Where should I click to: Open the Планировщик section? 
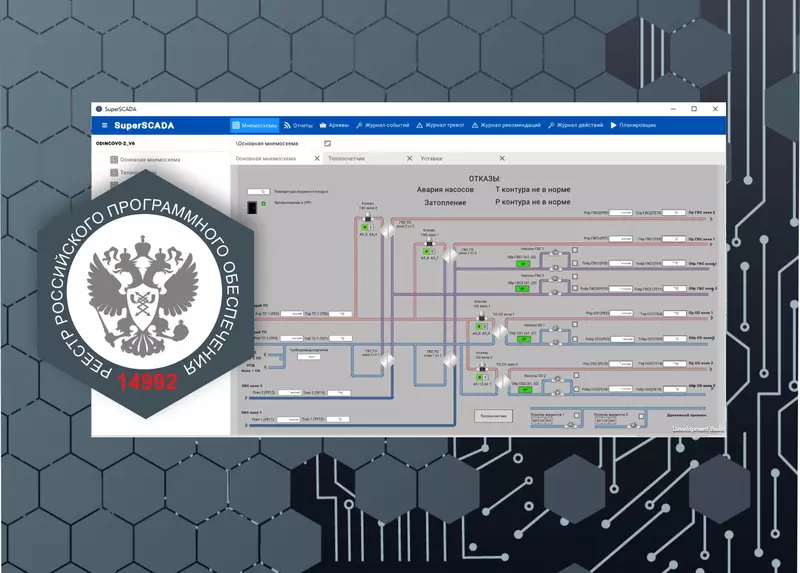tap(633, 126)
